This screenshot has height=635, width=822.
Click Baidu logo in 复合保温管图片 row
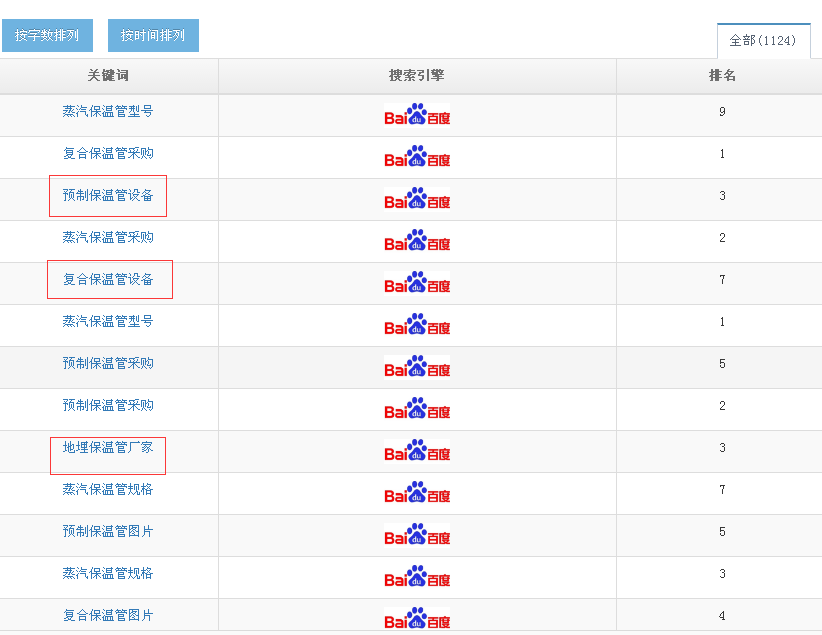tap(417, 618)
